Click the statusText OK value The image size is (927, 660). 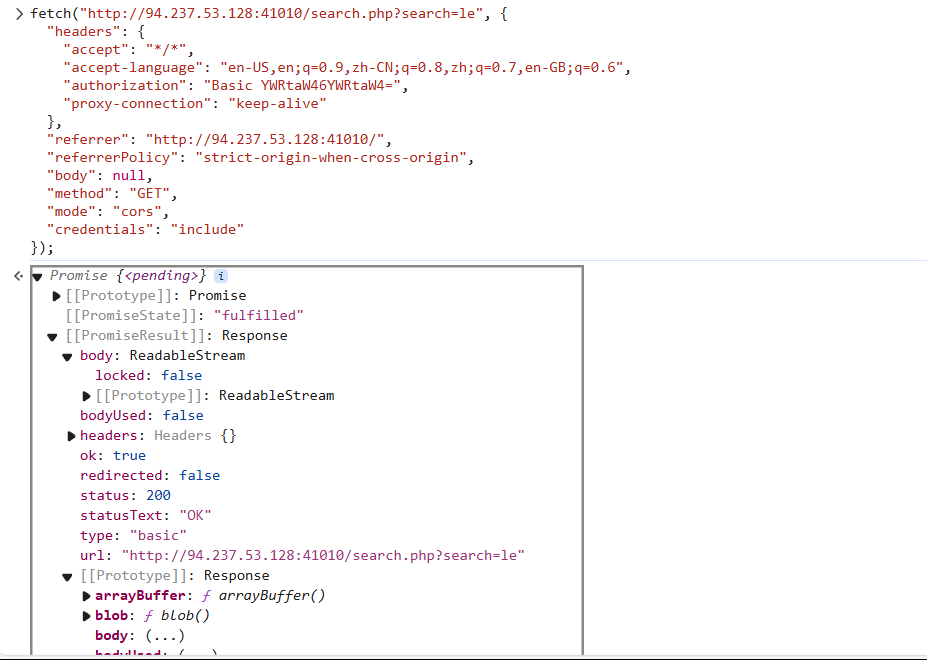point(195,515)
